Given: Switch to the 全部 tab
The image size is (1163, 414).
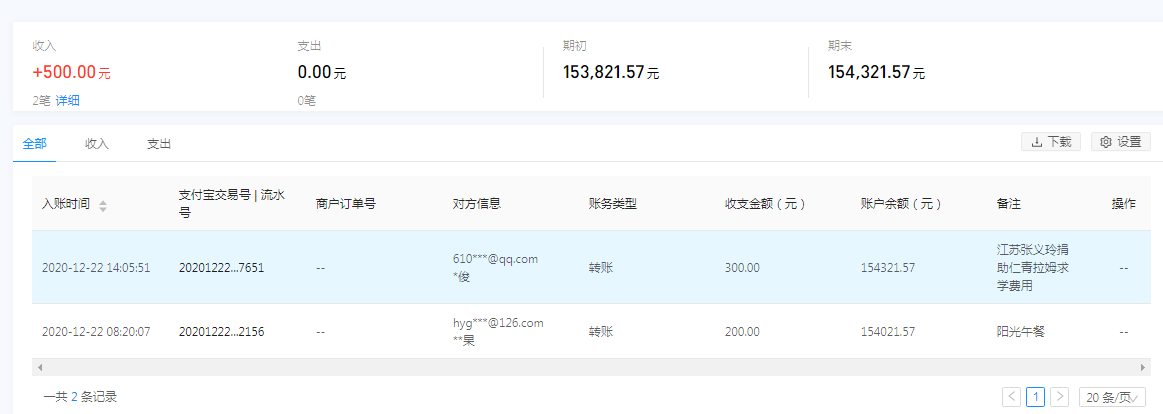Looking at the screenshot, I should [x=35, y=144].
